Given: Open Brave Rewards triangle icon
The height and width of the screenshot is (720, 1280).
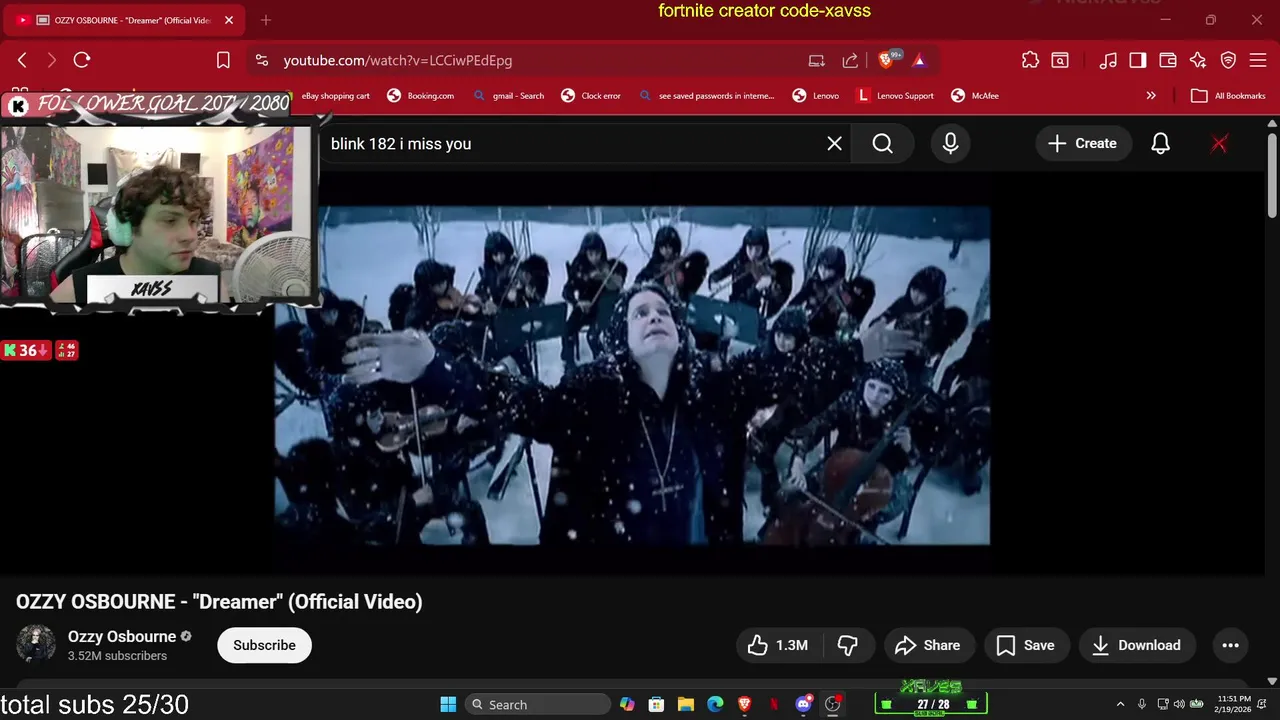Looking at the screenshot, I should click(x=919, y=60).
